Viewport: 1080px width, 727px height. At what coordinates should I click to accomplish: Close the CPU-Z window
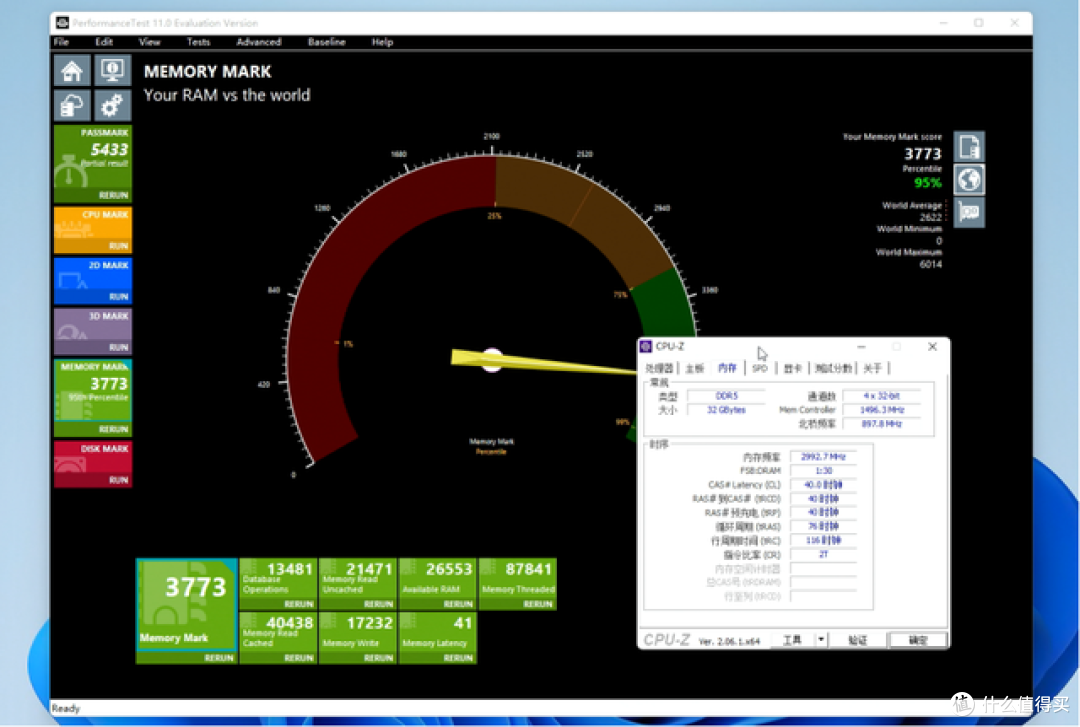[932, 347]
